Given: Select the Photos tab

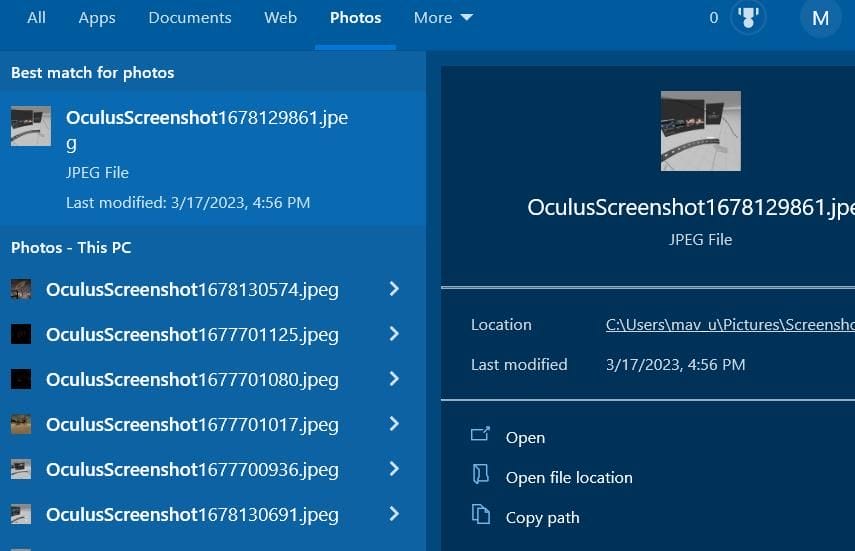Looking at the screenshot, I should point(356,17).
